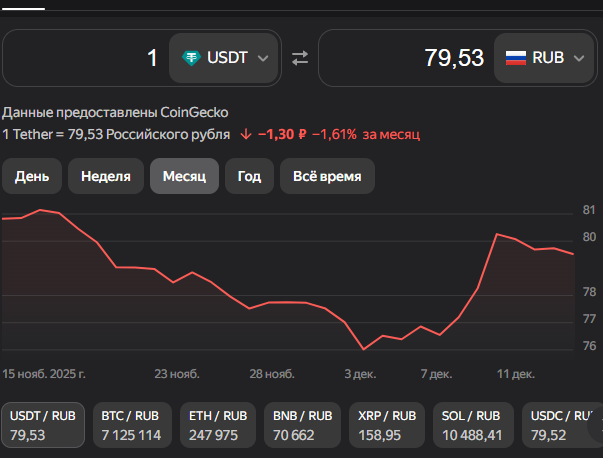603x458 pixels.
Task: Select the ETH / RUB pair chip
Action: (x=217, y=425)
